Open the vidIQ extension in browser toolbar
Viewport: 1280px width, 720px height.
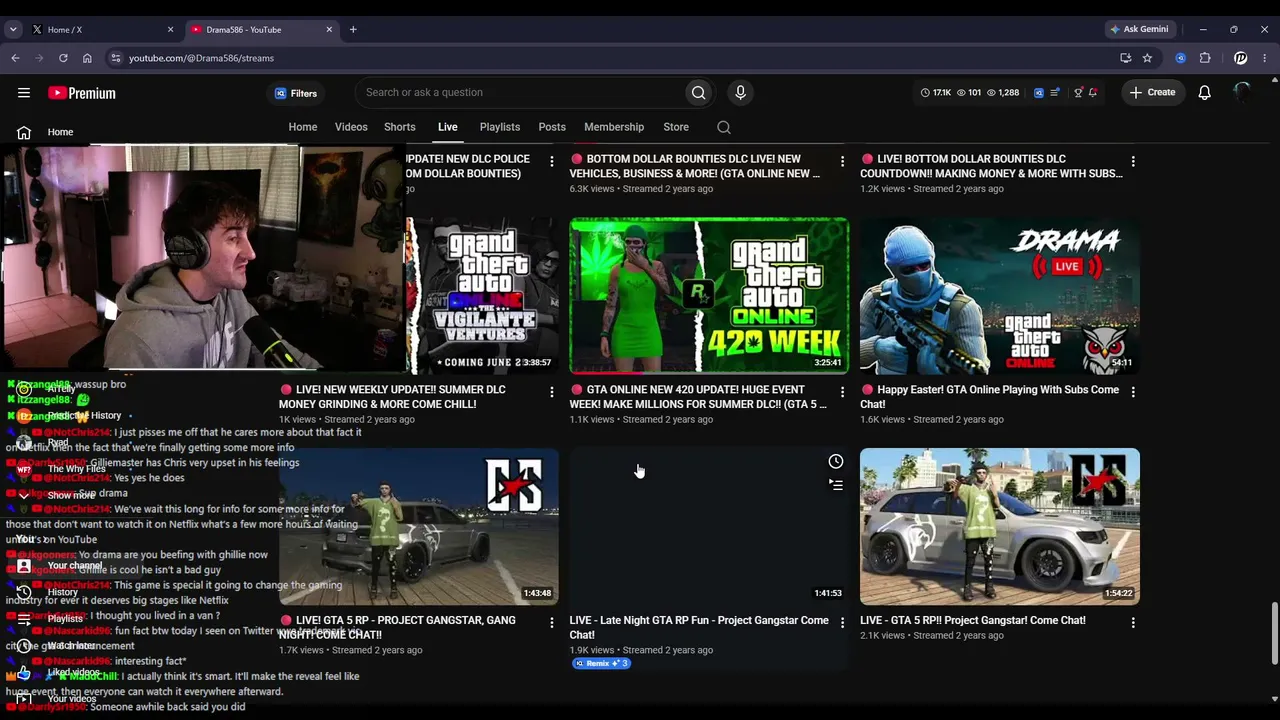click(x=1181, y=58)
